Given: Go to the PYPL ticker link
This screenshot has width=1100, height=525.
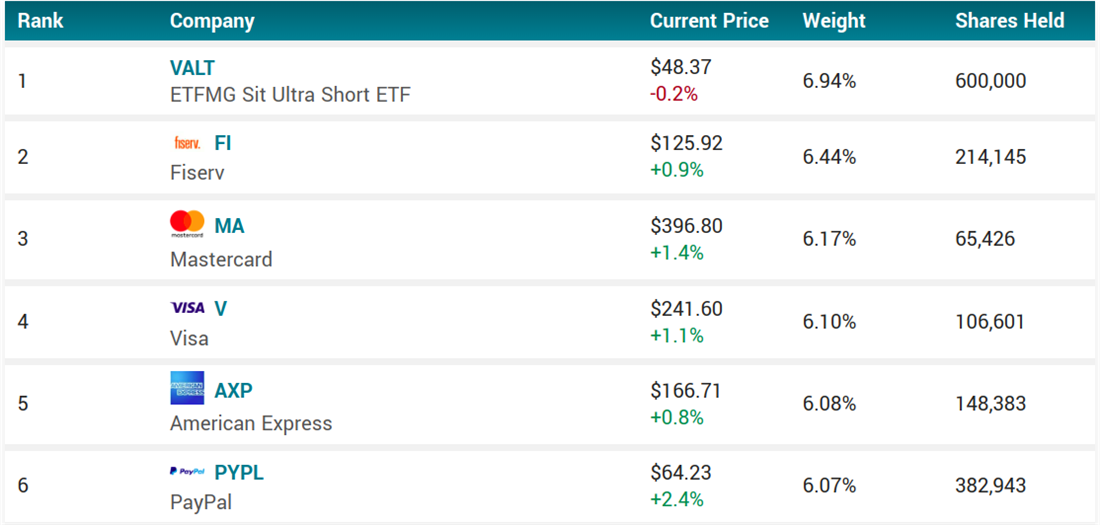Looking at the screenshot, I should point(239,472).
